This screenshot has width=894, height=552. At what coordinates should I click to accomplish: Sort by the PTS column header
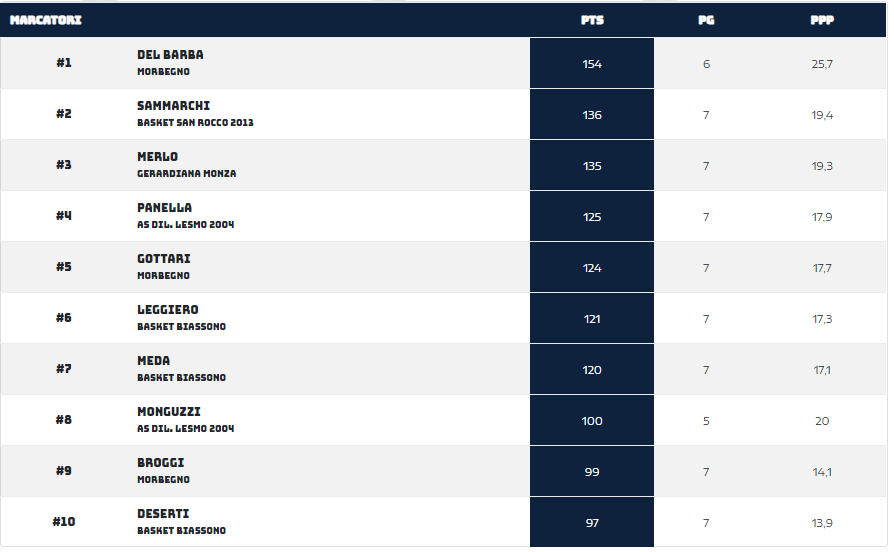(x=592, y=20)
